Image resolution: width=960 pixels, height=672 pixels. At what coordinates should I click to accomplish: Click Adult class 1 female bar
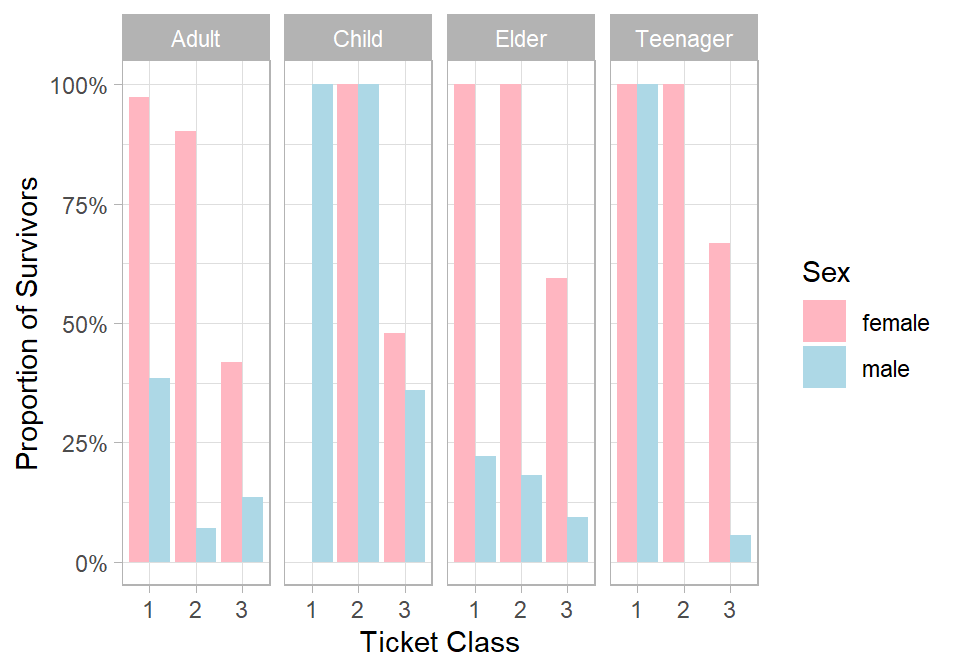click(139, 330)
